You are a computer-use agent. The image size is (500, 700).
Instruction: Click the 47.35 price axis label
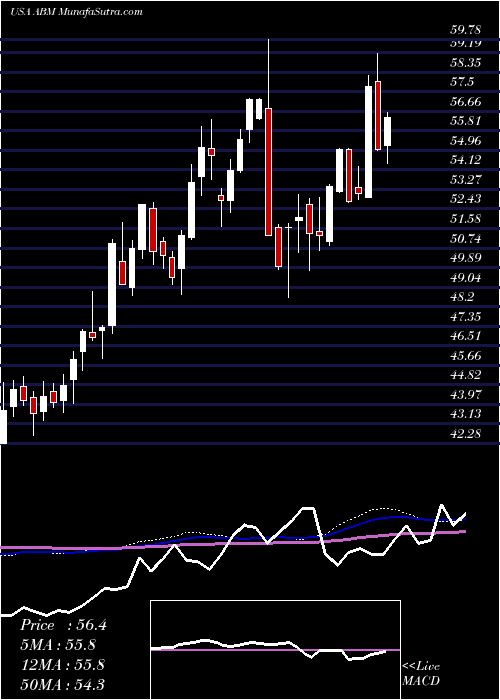466,317
